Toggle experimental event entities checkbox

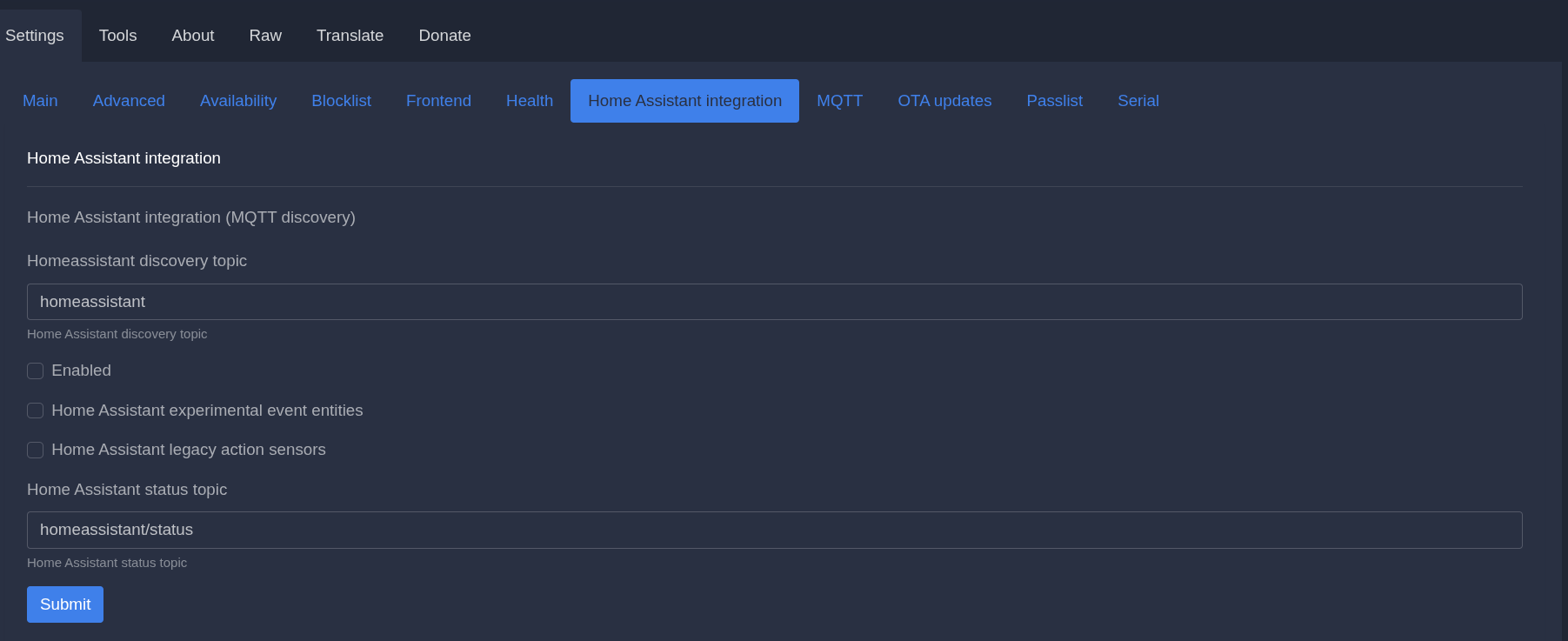35,411
